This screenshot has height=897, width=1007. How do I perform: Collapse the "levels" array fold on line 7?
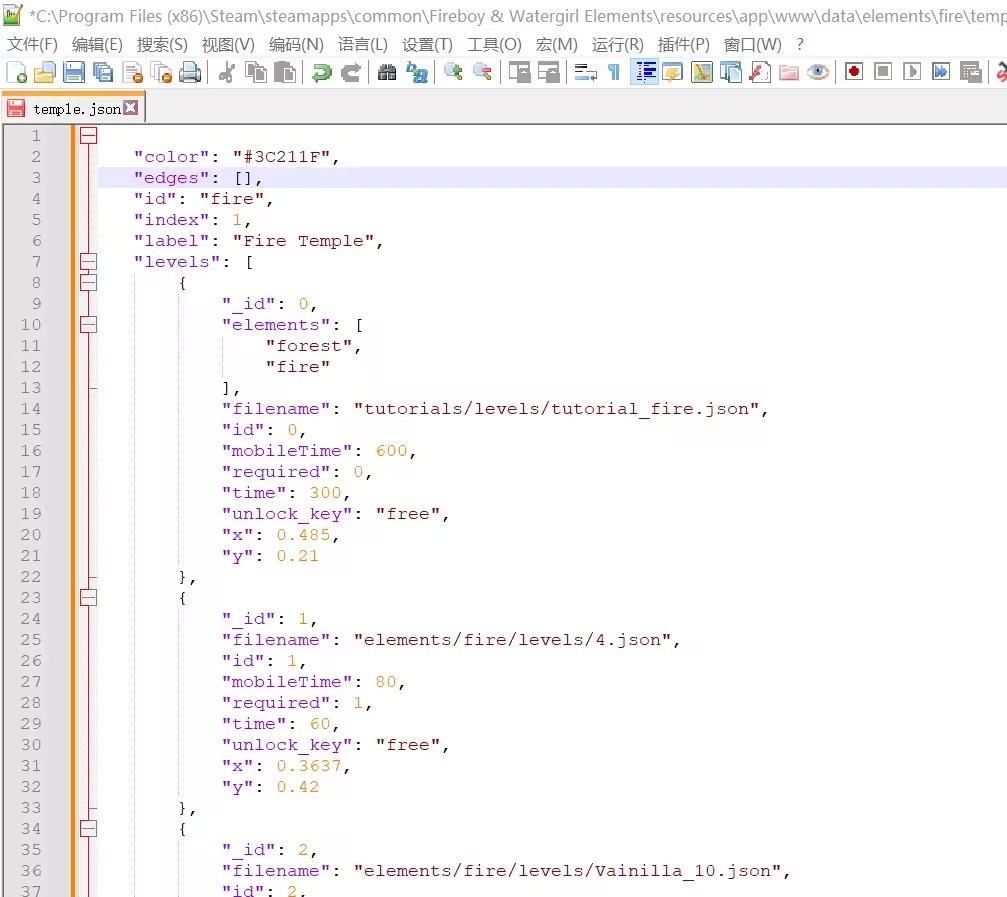[89, 261]
